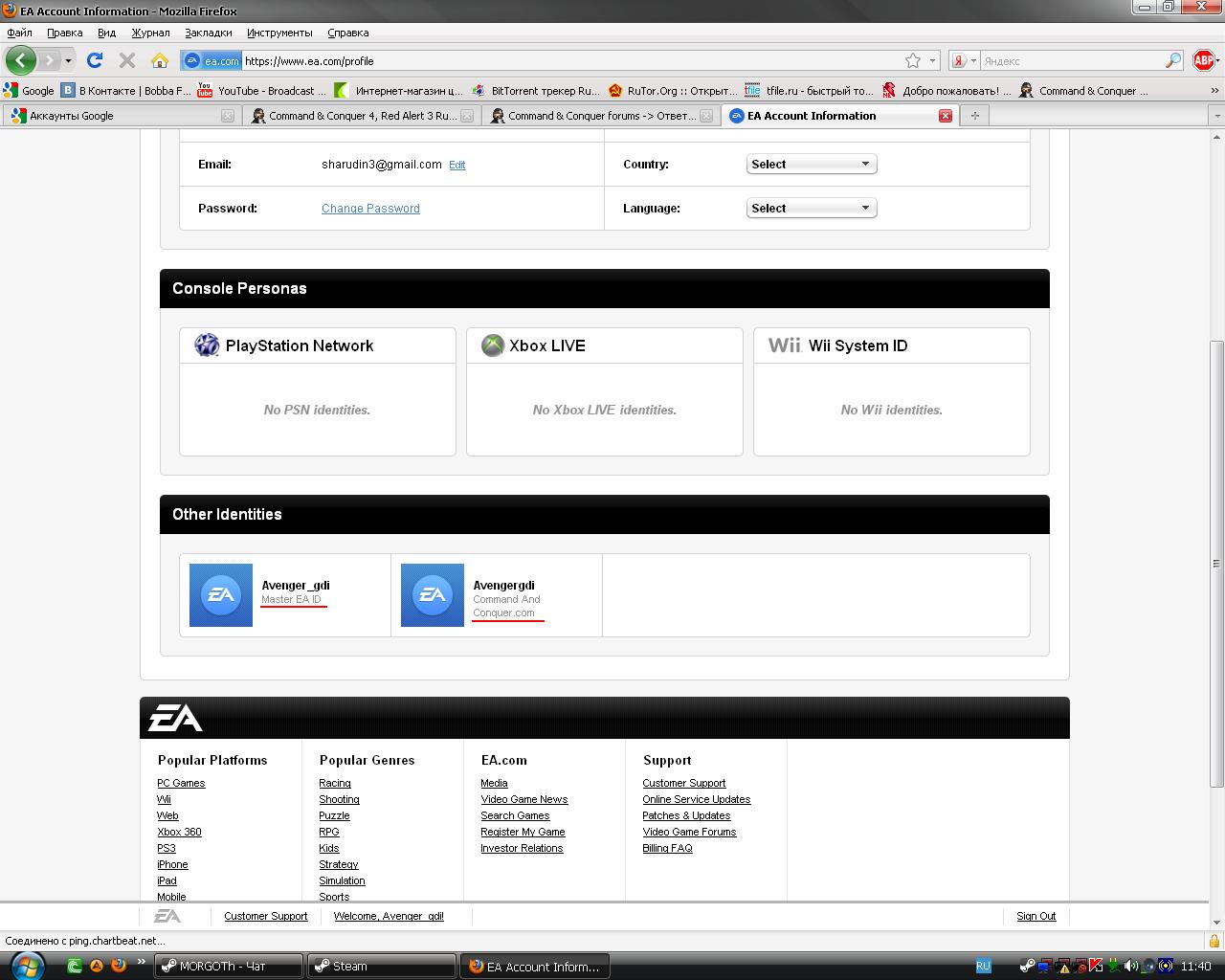Switch to MORGOTh - Чат taskbar window
1225x980 pixels.
point(229,966)
